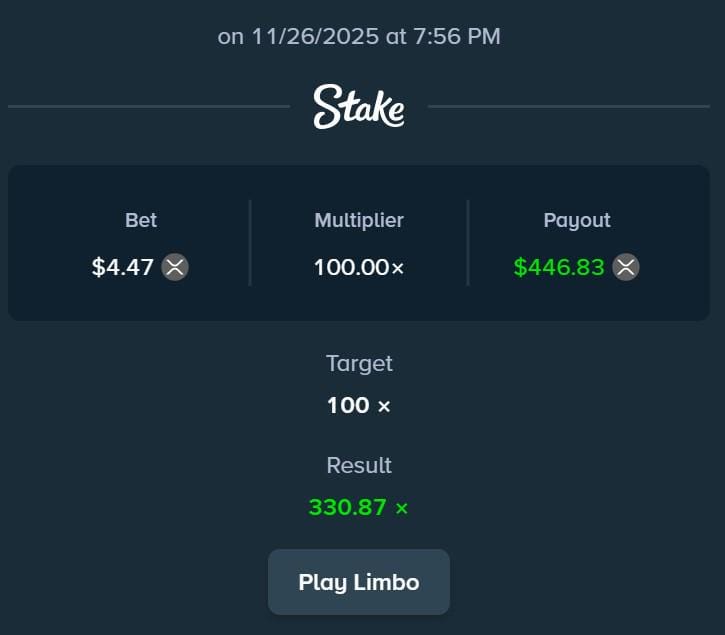Click the divider between Multiplier and Payout
The width and height of the screenshot is (725, 635).
(468, 243)
